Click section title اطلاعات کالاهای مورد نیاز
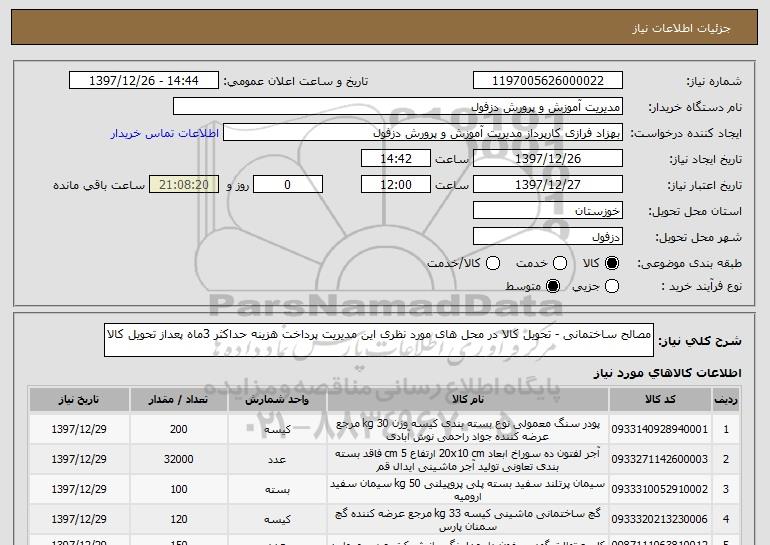Screen dimensions: 770x545 point(667,373)
